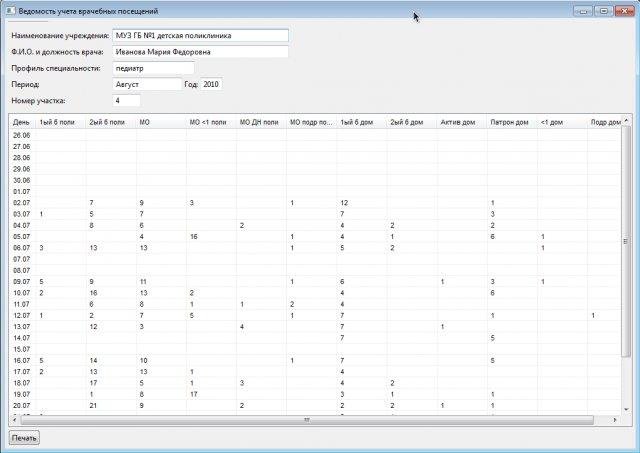The width and height of the screenshot is (640, 453).
Task: Sort by the День column header
Action: pyautogui.click(x=22, y=122)
